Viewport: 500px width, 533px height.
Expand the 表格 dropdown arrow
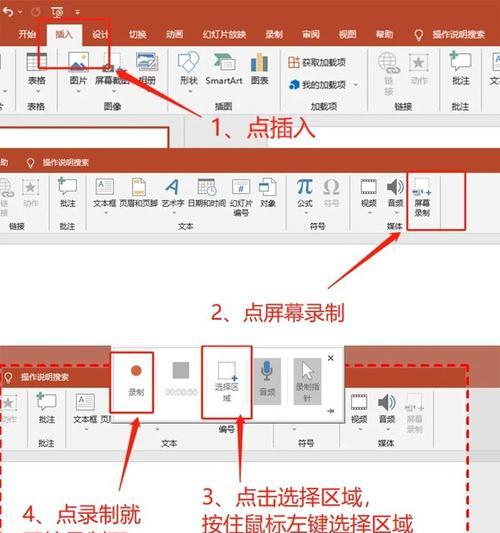coord(37,91)
